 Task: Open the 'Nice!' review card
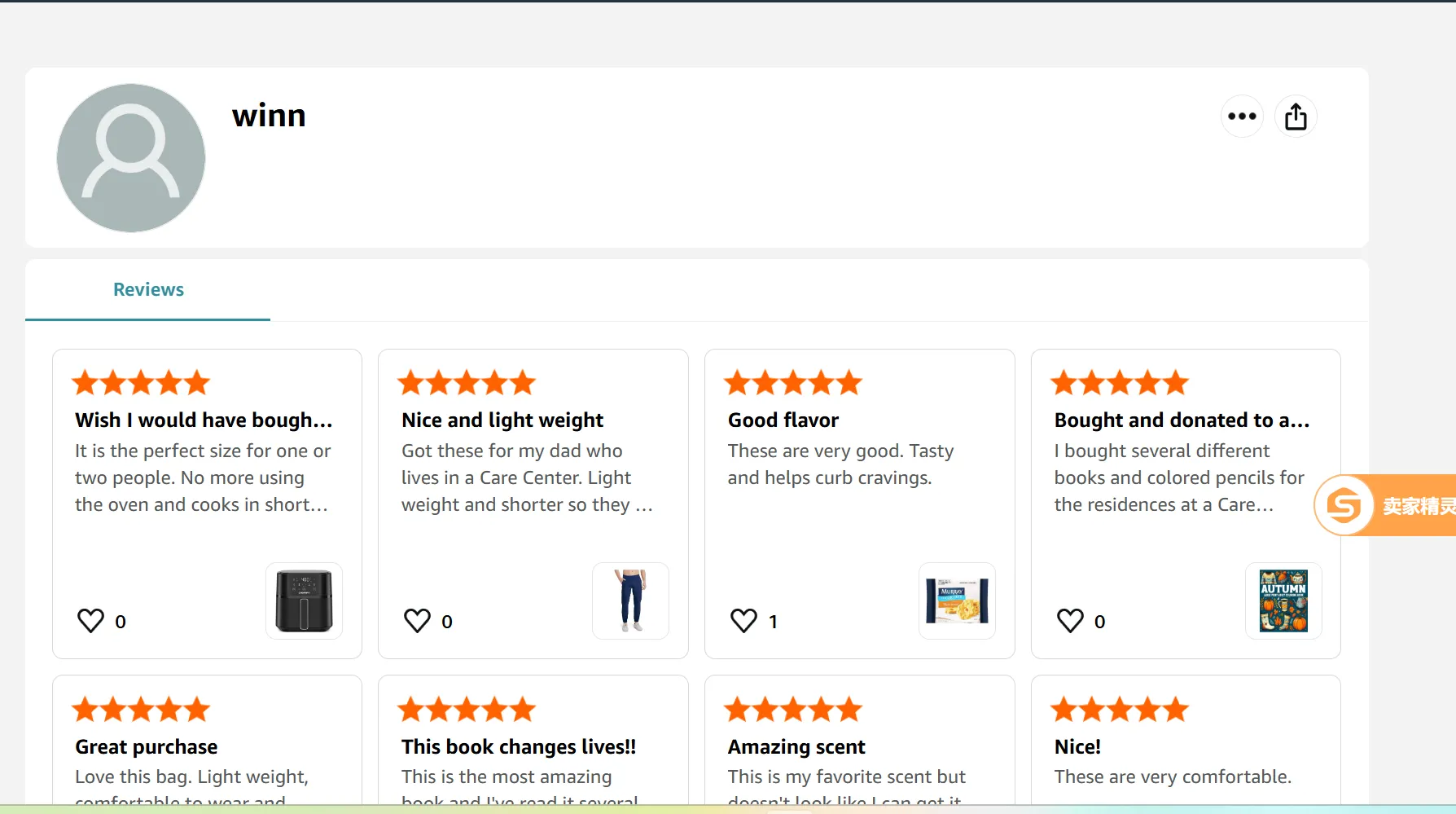(x=1077, y=747)
